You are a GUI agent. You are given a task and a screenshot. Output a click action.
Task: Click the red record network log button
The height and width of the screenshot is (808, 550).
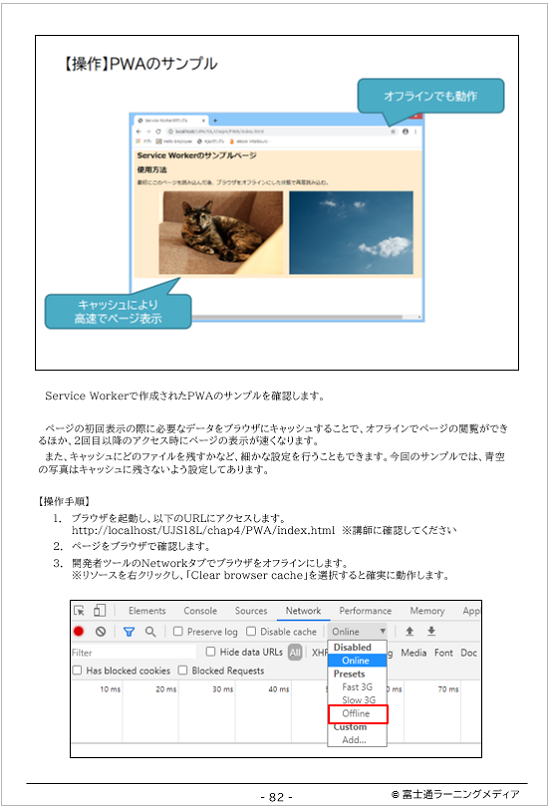pyautogui.click(x=79, y=631)
